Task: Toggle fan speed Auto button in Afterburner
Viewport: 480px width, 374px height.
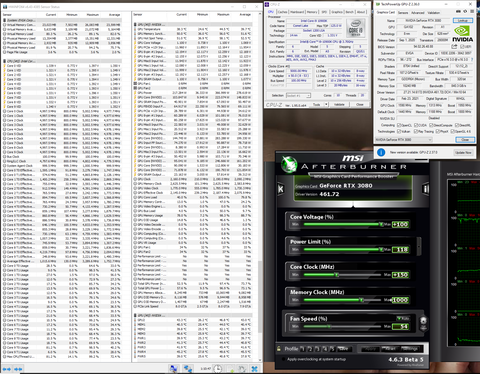Action: (x=403, y=318)
